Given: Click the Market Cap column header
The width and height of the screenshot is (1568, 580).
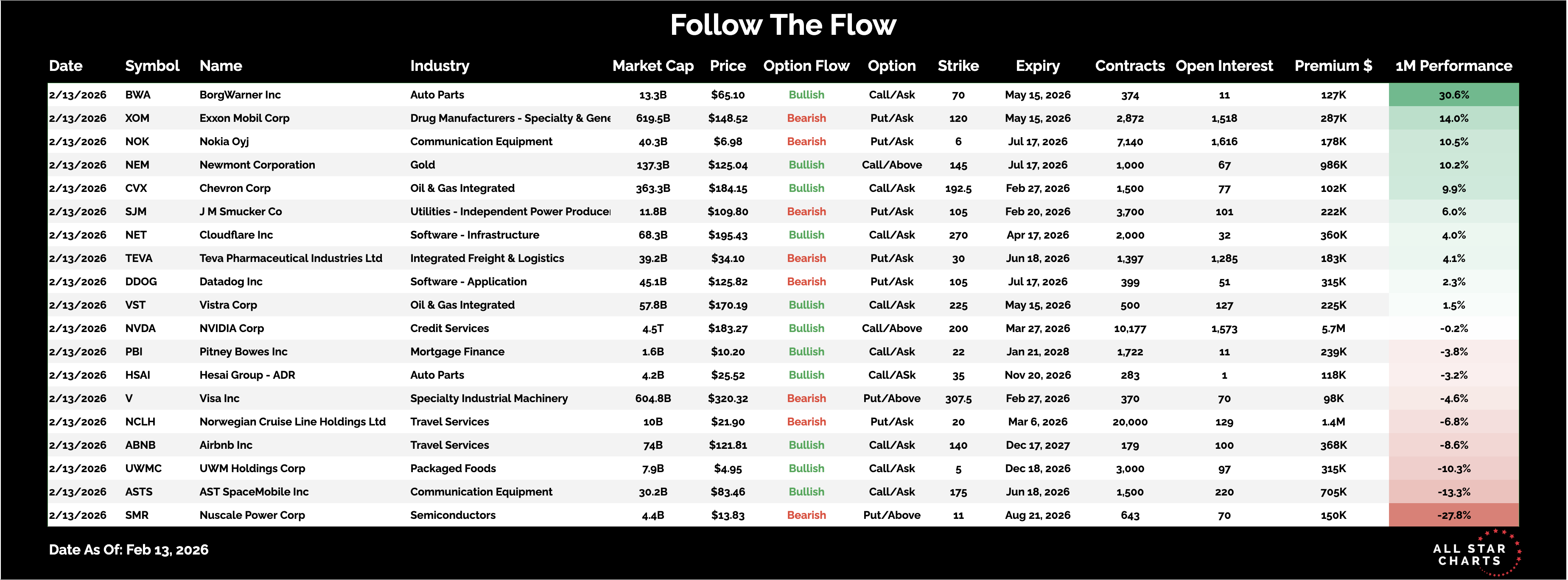Looking at the screenshot, I should [x=652, y=66].
